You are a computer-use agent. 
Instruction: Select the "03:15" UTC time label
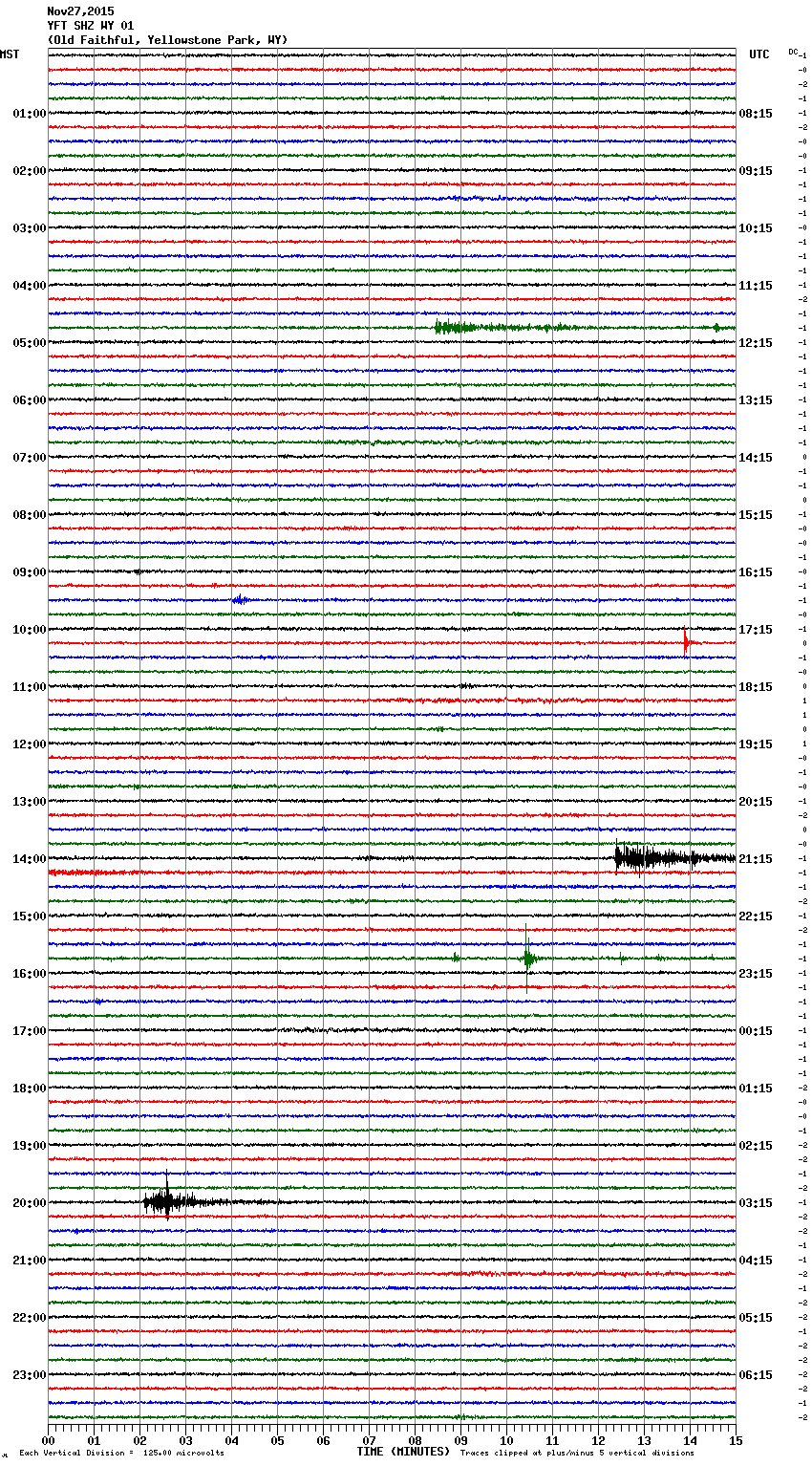756,1203
